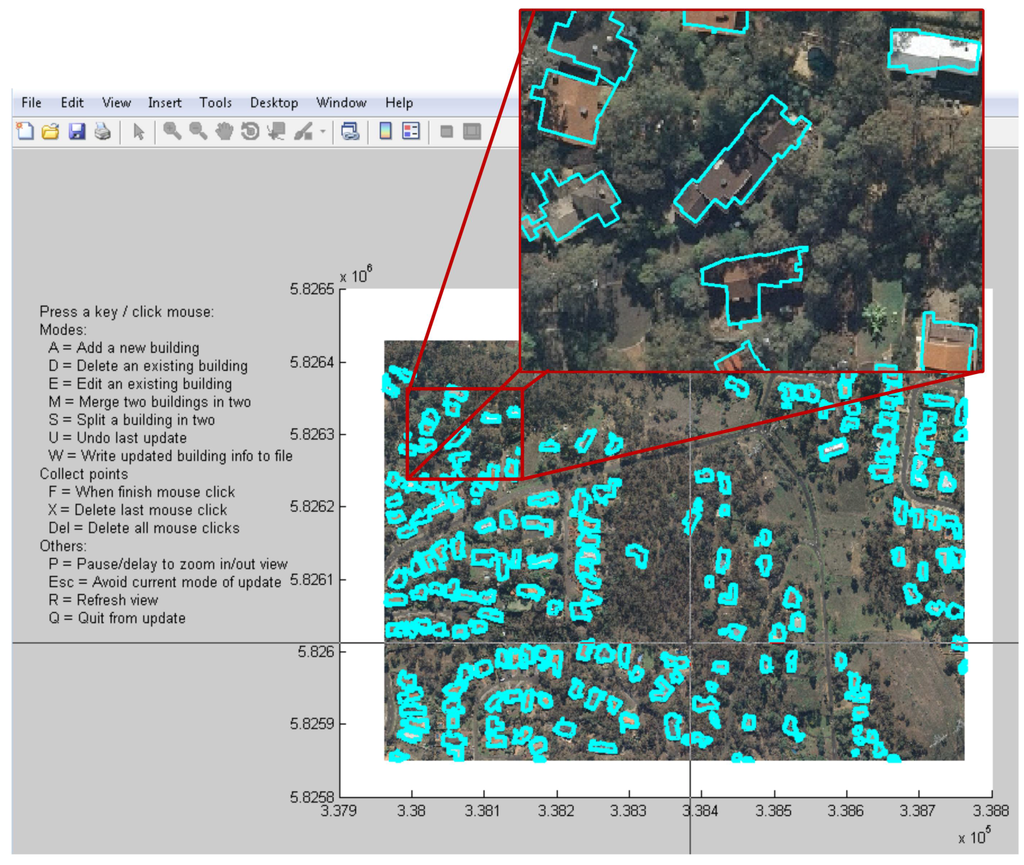Click the Link Plot icon

tap(351, 130)
